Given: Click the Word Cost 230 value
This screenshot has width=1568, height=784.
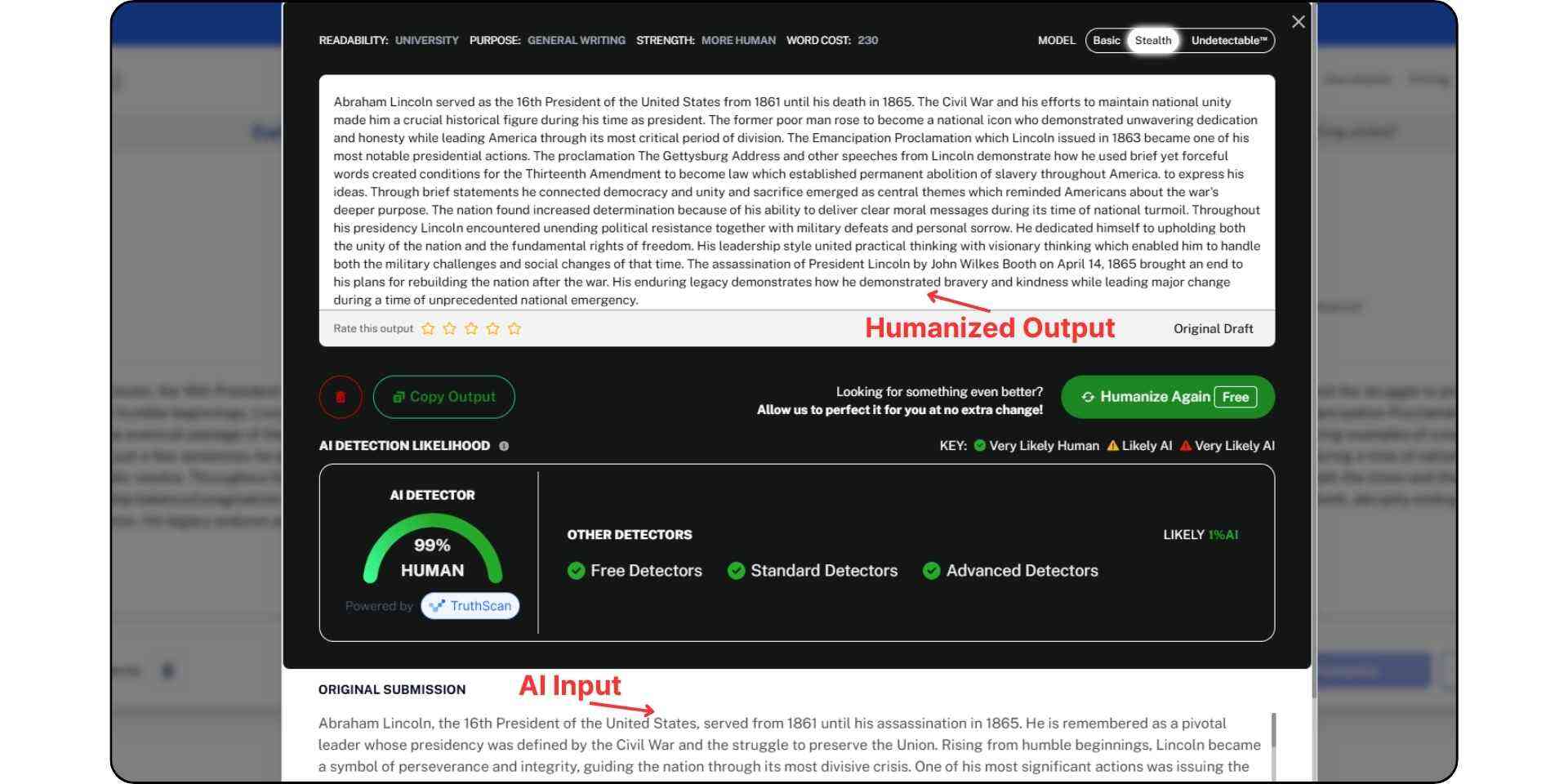Looking at the screenshot, I should 867,40.
